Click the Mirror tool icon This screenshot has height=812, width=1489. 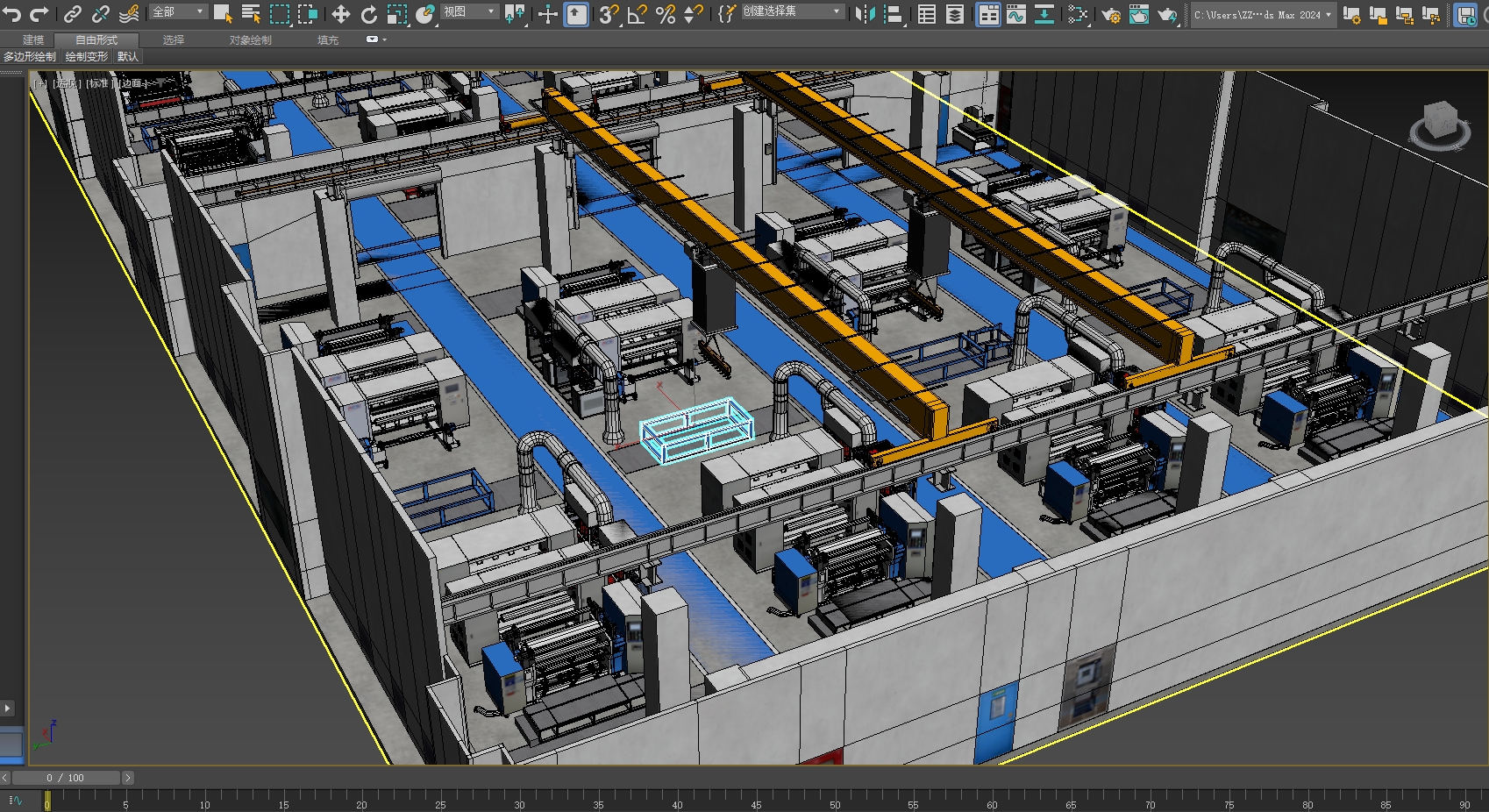865,14
